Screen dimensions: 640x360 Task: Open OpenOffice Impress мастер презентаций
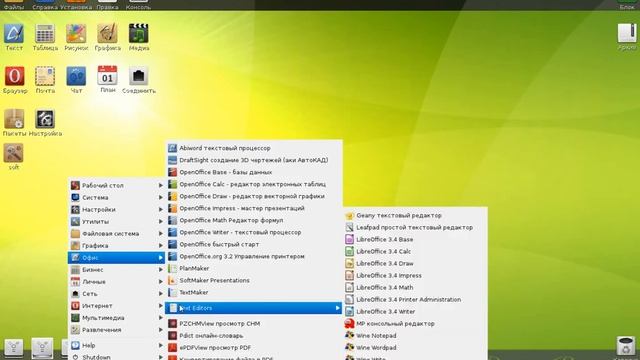253,208
